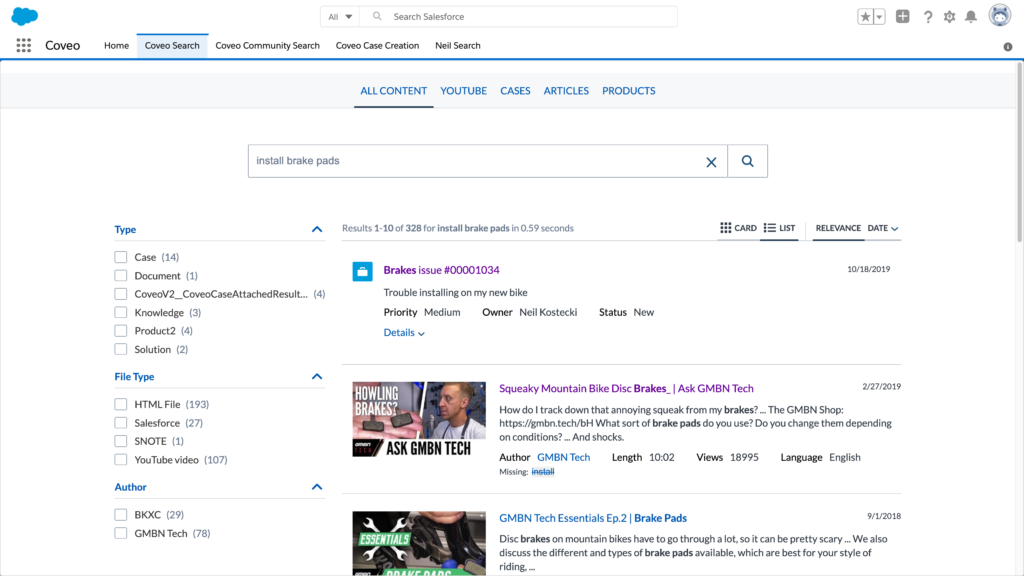Open the notifications bell
1024x576 pixels.
pyautogui.click(x=970, y=17)
